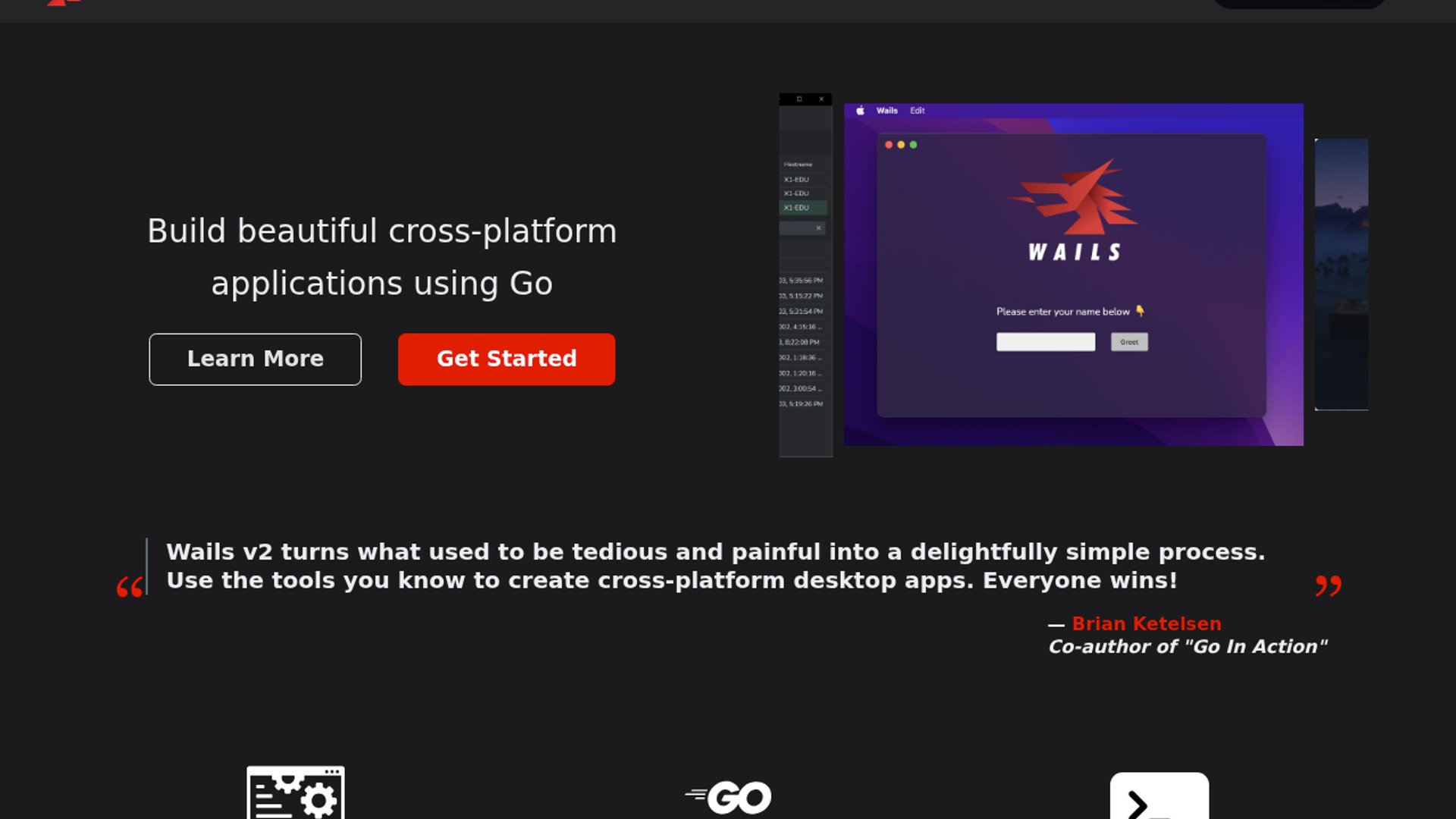
Task: Click the Go logo icon
Action: point(728,798)
